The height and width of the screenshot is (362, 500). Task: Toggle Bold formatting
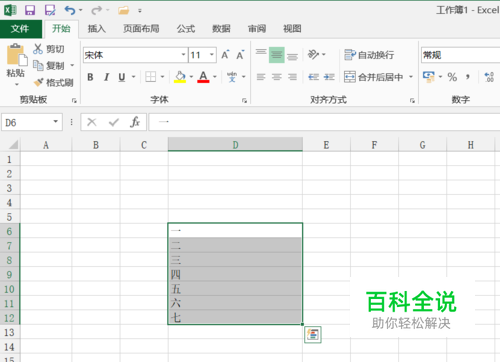[x=90, y=77]
